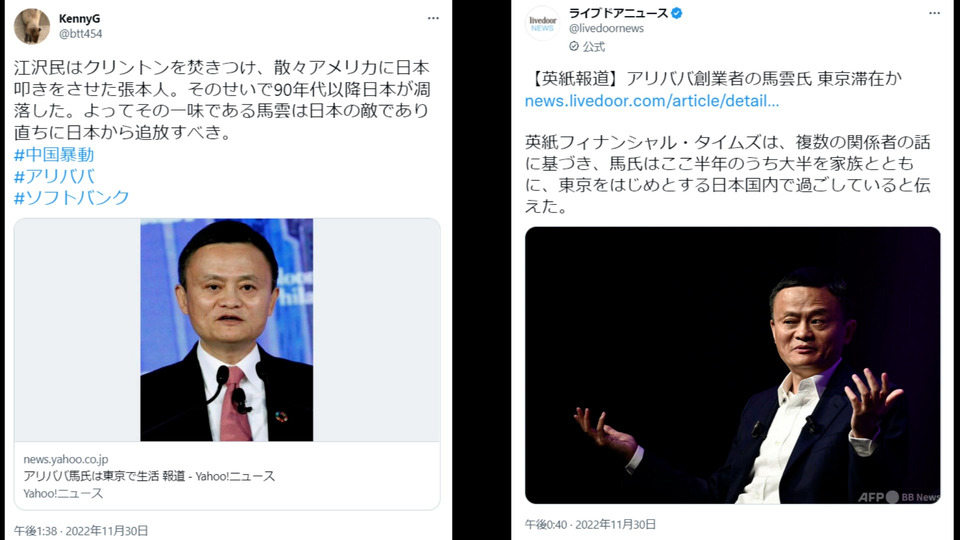Click the @btt454 handle

(80, 34)
